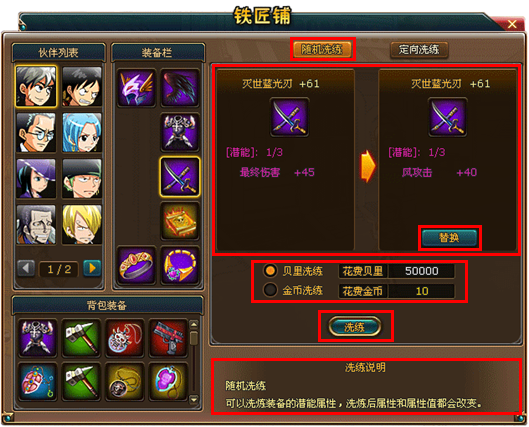
Task: Click the 替换 replace button
Action: [449, 237]
